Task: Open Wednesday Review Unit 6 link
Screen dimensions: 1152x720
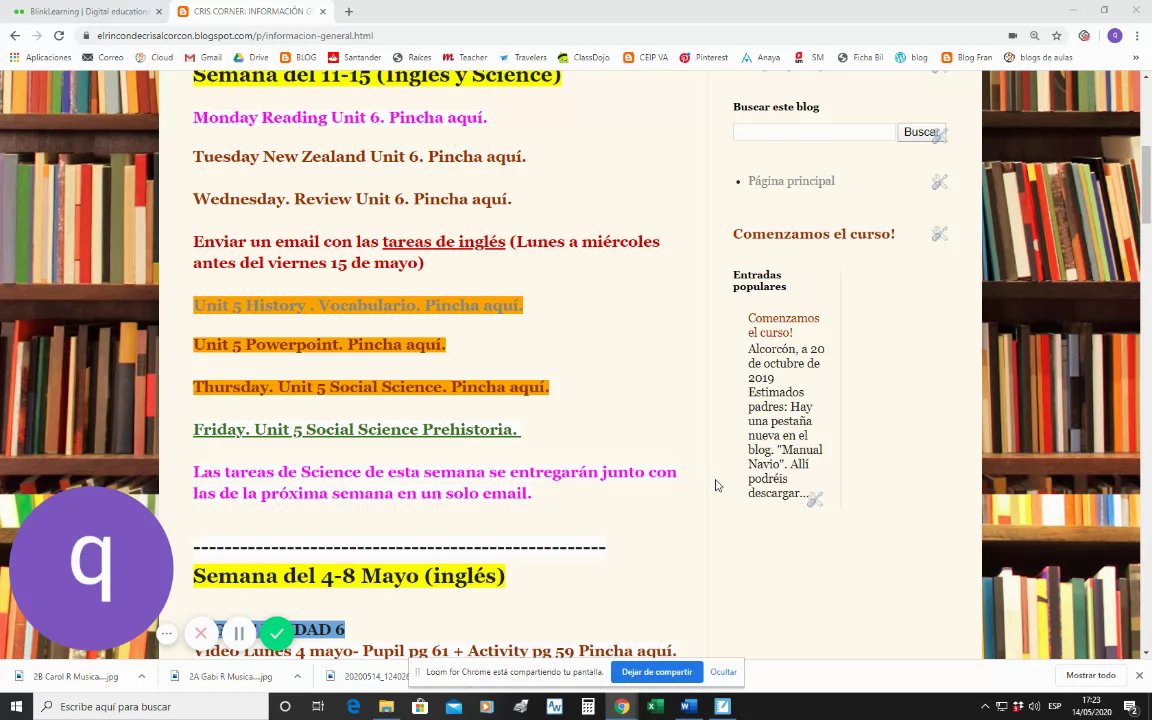Action: pyautogui.click(x=352, y=199)
